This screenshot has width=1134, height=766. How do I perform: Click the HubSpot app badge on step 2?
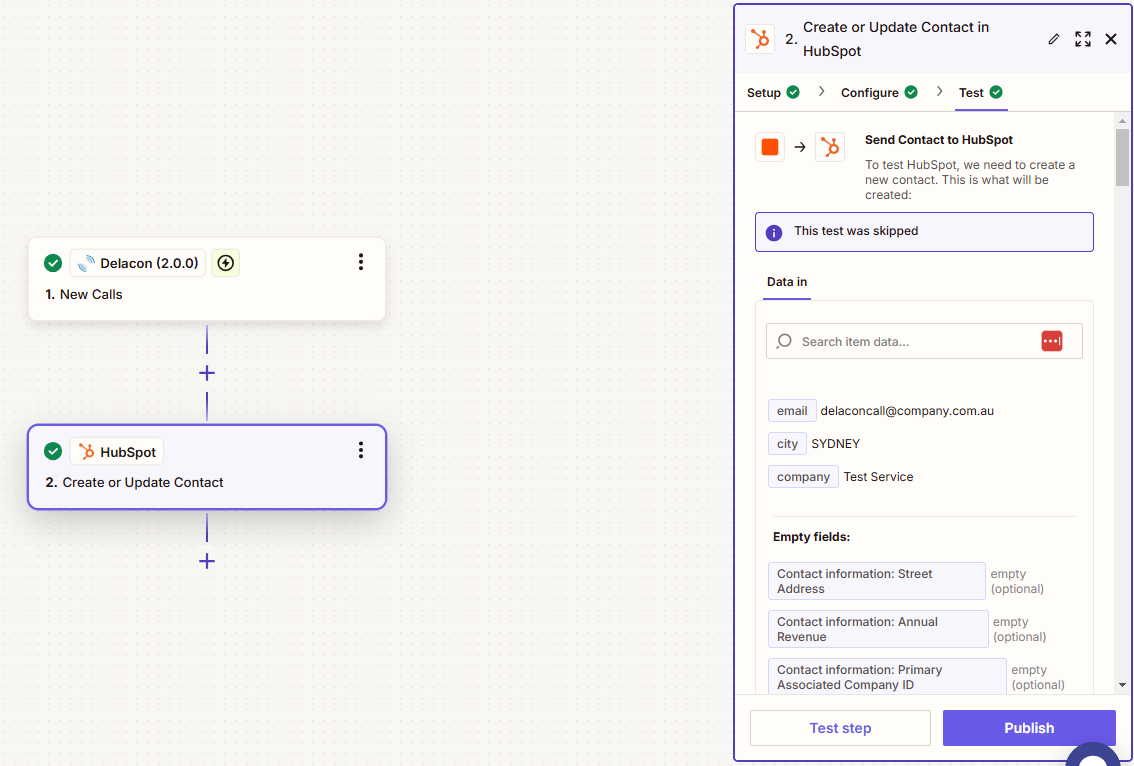(117, 452)
